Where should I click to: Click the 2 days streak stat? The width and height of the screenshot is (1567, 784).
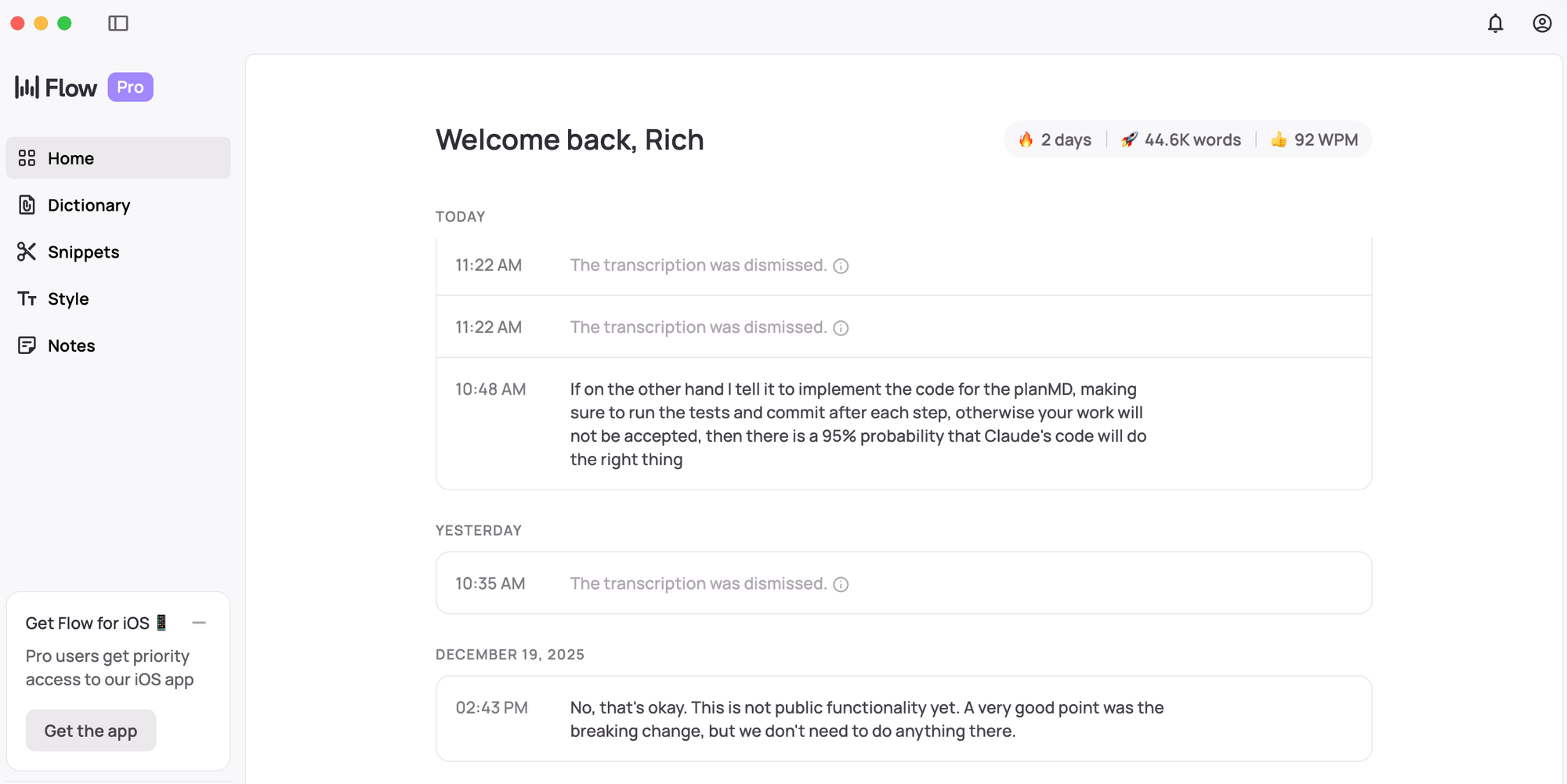point(1055,139)
